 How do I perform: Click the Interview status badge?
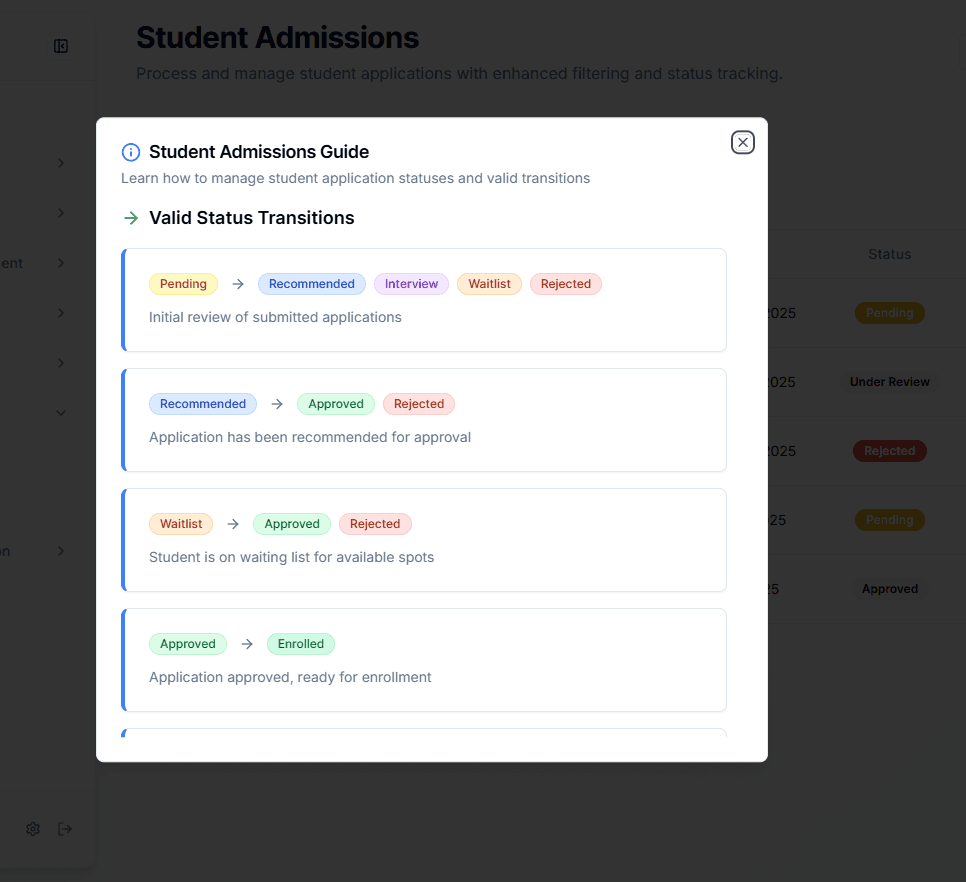click(x=411, y=284)
